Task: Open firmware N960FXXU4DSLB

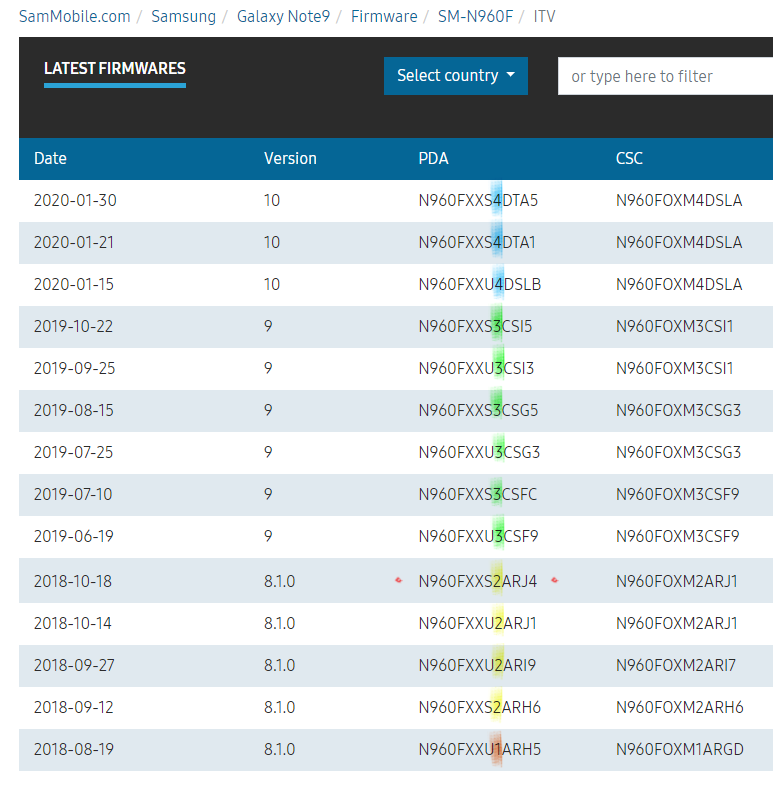Action: (479, 284)
